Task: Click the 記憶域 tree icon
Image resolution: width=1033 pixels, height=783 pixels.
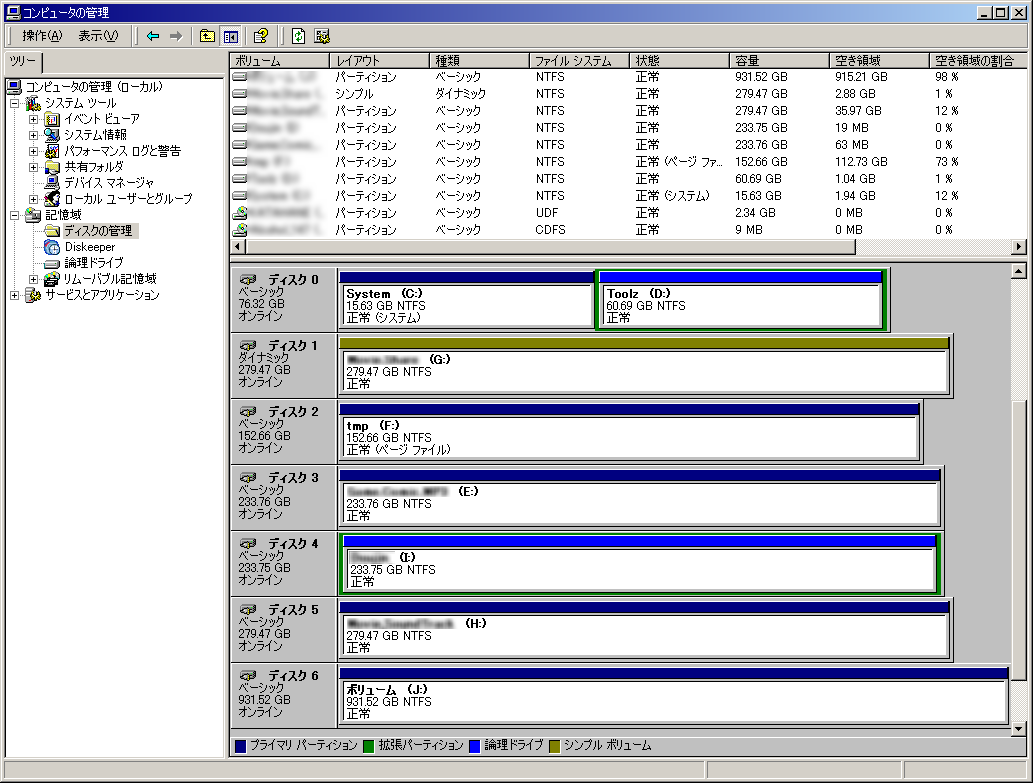Action: [33, 215]
